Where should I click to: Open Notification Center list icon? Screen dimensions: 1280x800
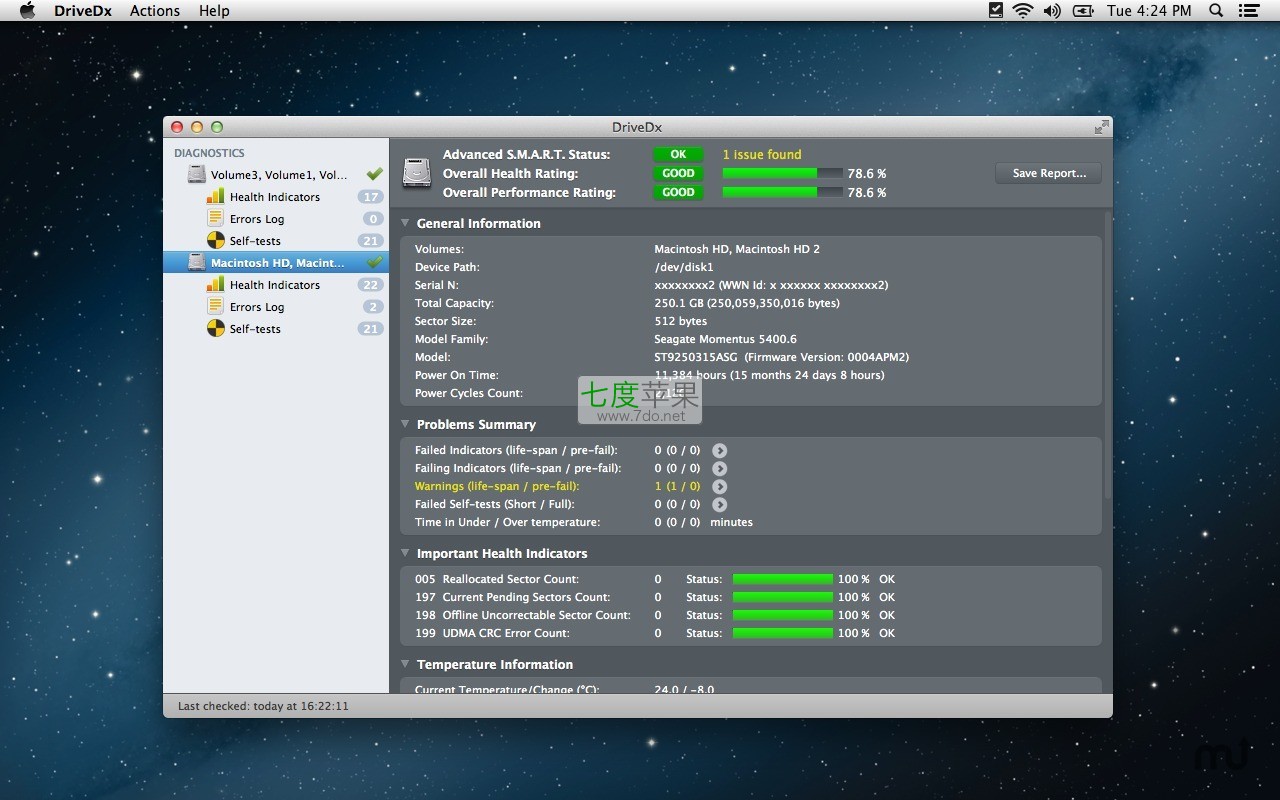[x=1247, y=11]
